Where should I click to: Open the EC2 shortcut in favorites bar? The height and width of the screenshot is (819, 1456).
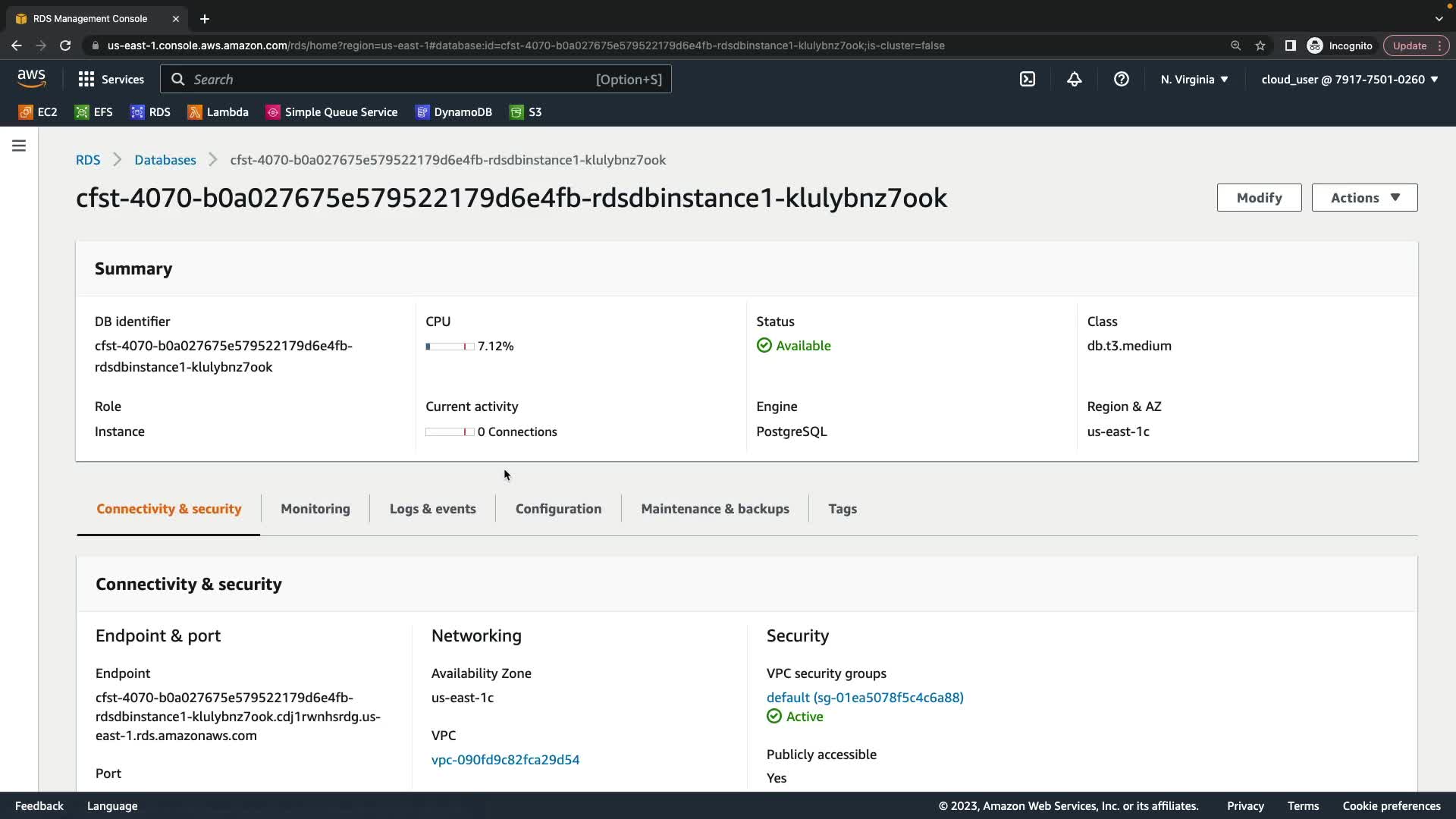[x=38, y=112]
